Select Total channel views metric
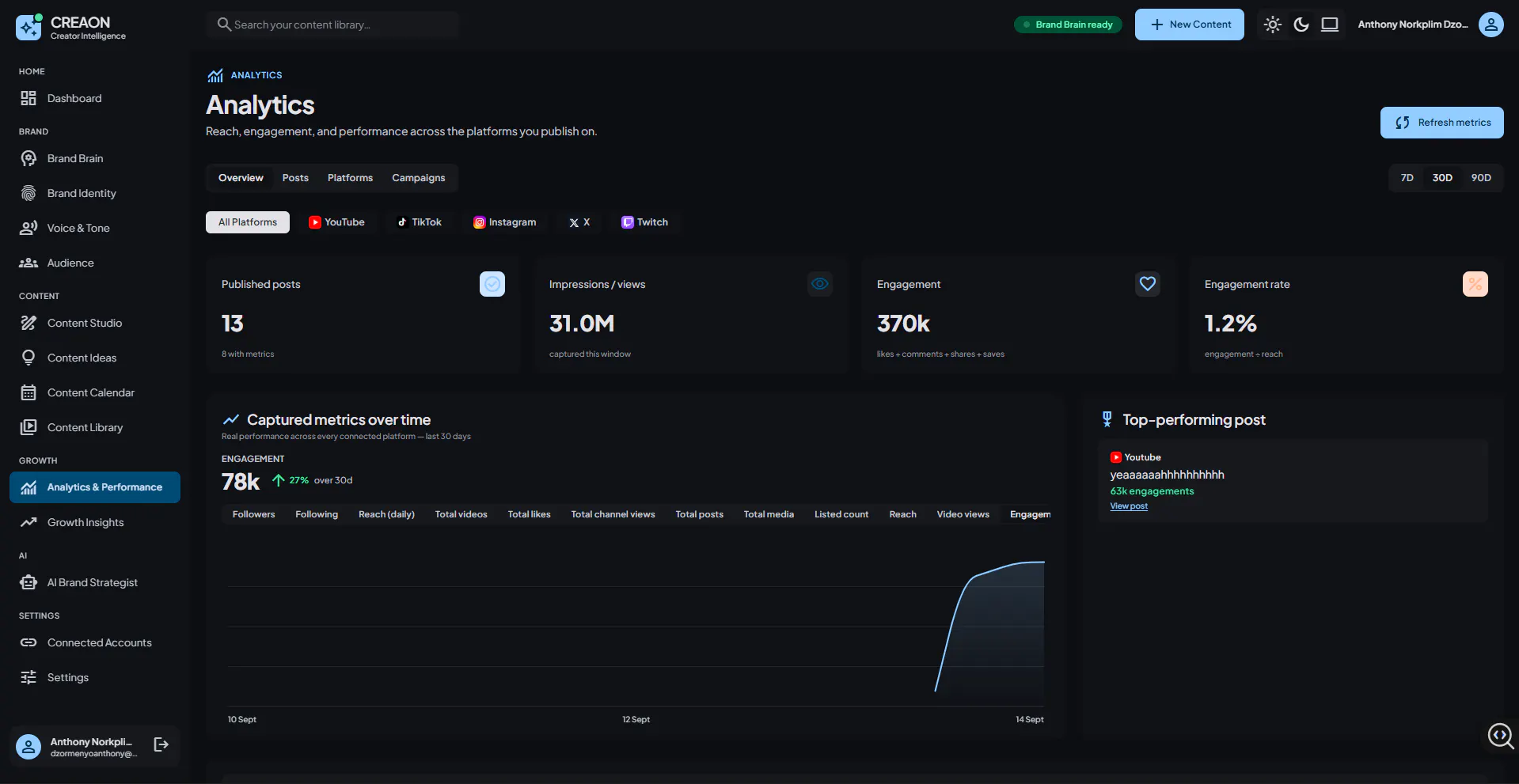 coord(613,514)
